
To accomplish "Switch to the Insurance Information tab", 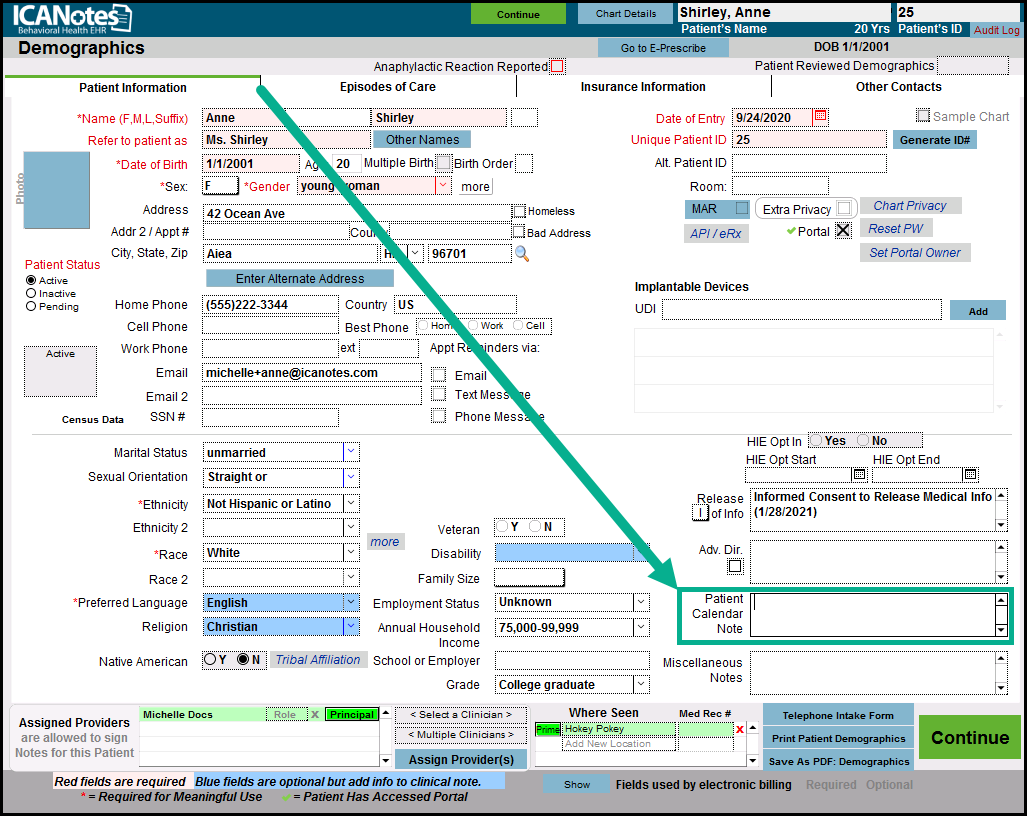I will (x=643, y=87).
